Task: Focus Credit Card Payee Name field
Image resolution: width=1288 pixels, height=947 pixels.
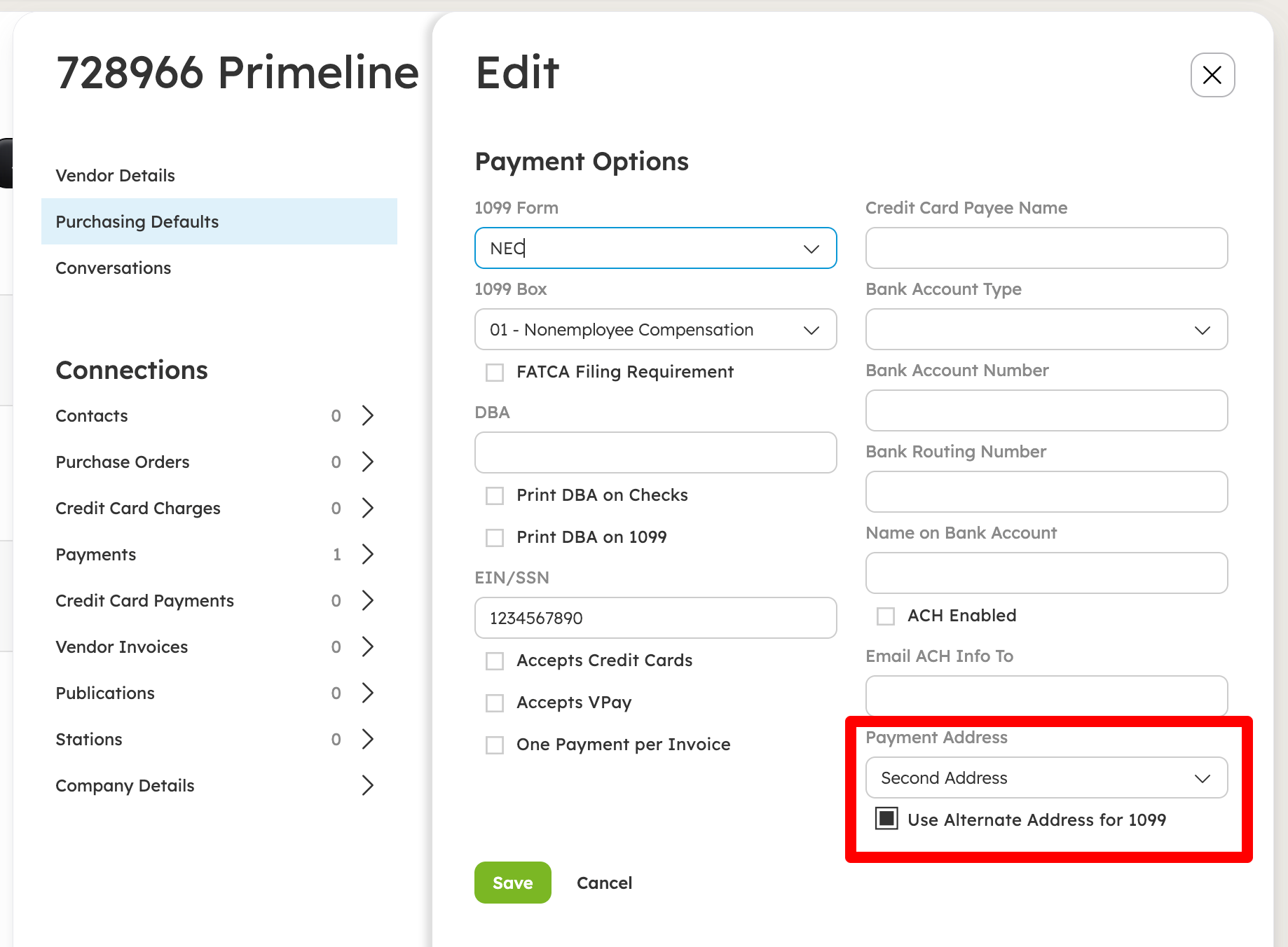Action: point(1047,248)
